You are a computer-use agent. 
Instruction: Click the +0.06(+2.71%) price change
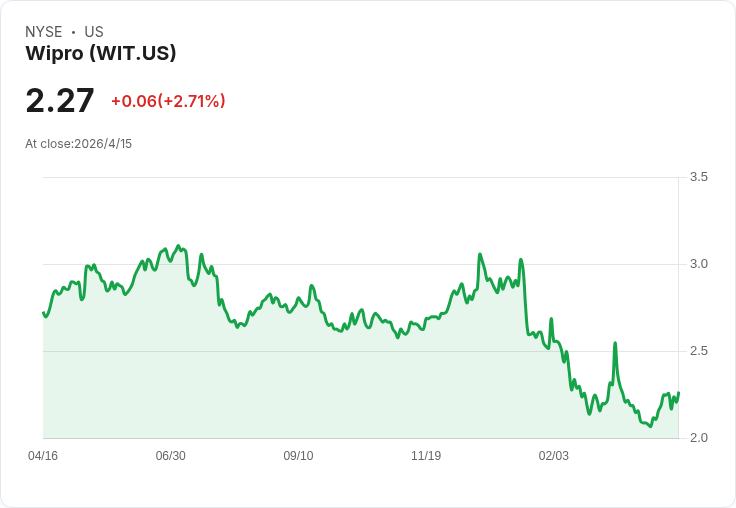(x=168, y=101)
